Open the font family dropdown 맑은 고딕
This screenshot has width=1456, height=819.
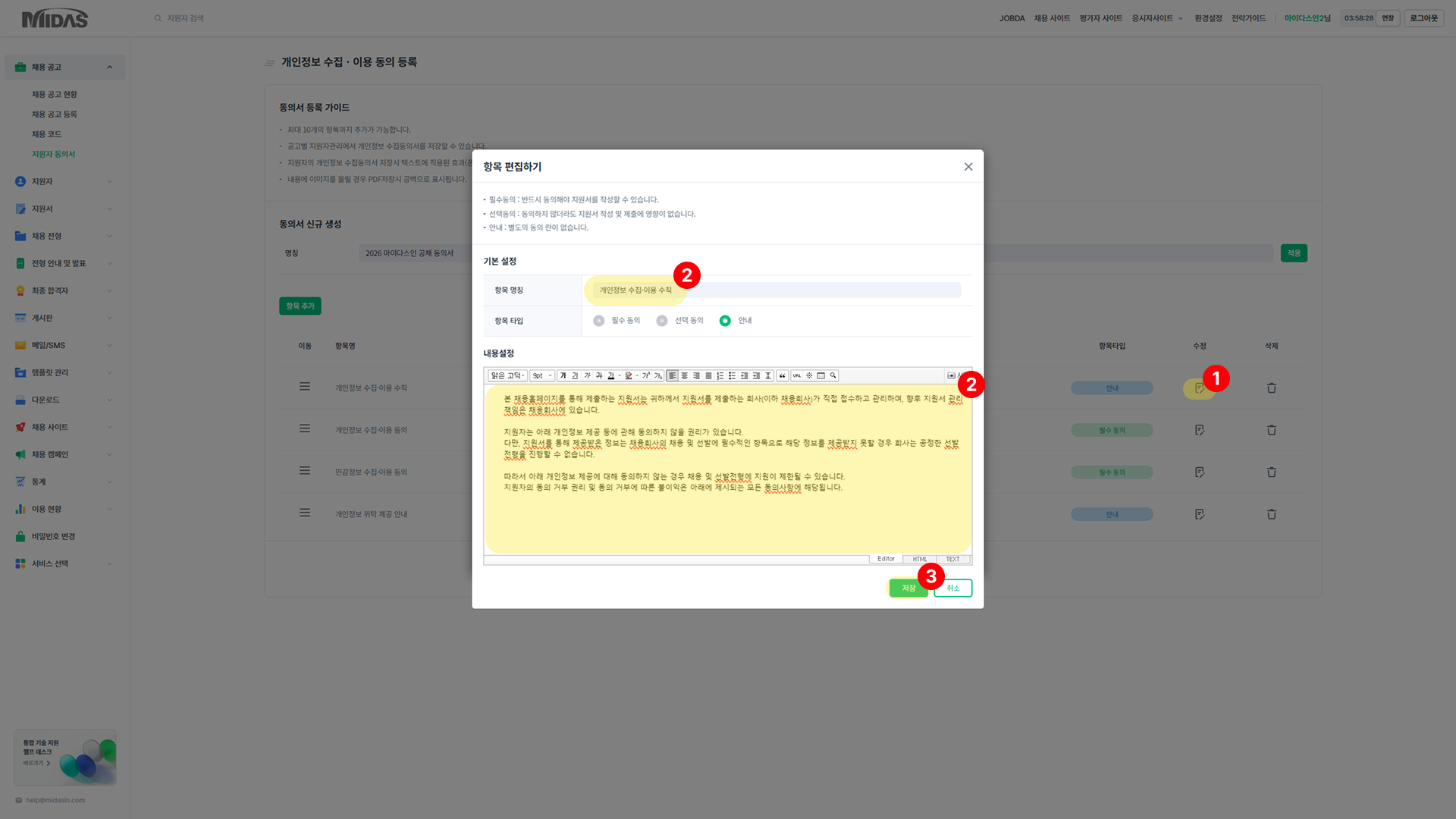(507, 375)
